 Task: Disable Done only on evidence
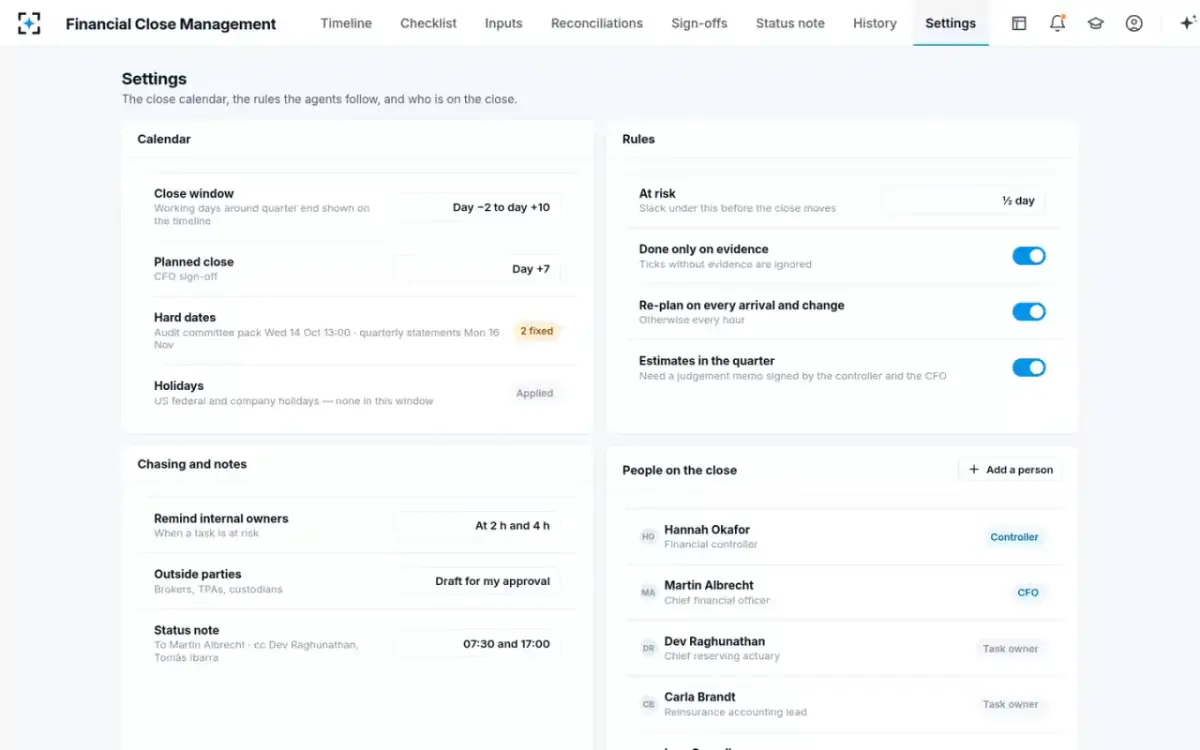pos(1028,256)
